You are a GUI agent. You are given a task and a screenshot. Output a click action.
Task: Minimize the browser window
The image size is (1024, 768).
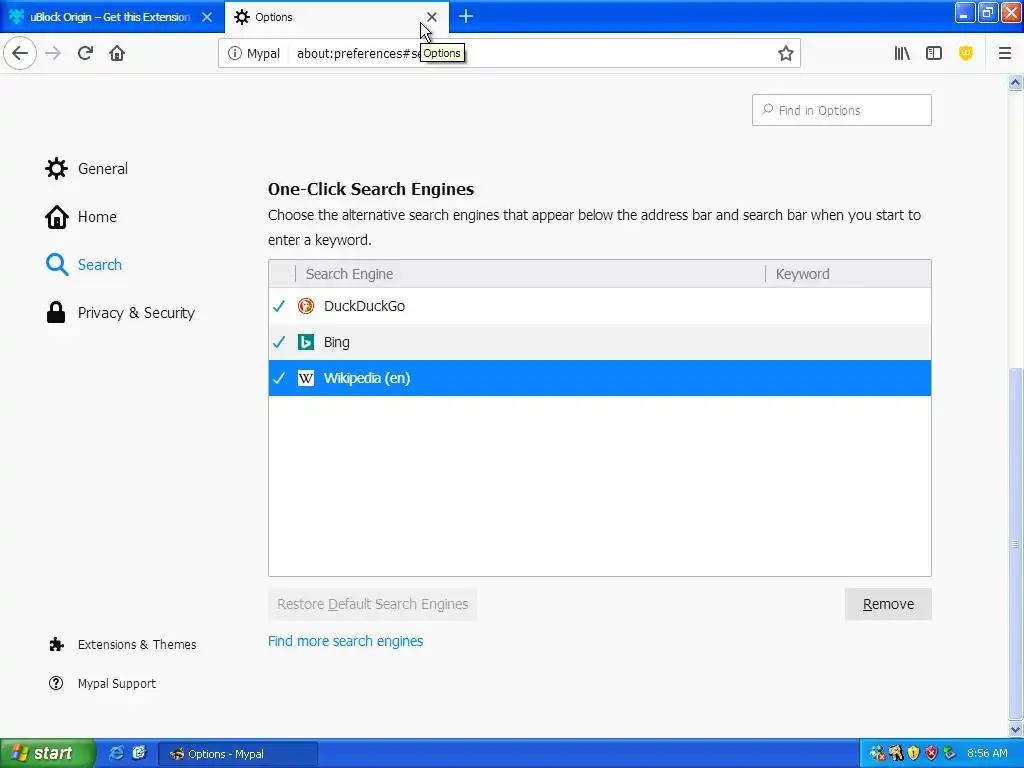tap(965, 13)
